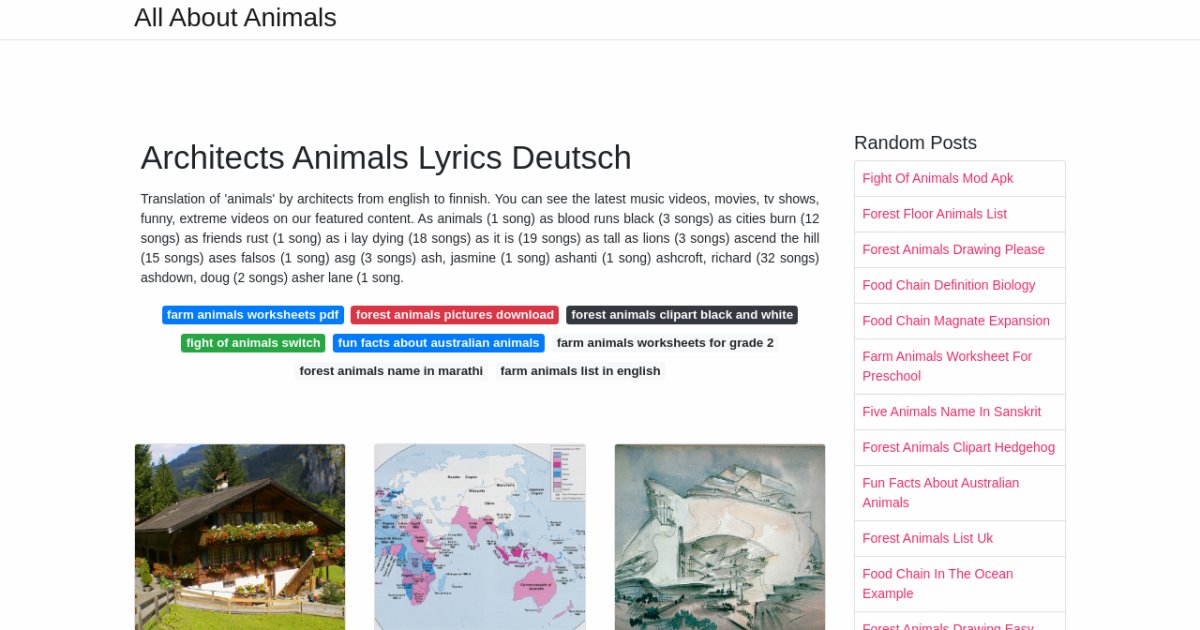Open Forest Animals Clipart Hedgehog link
This screenshot has width=1200, height=630.
pyautogui.click(x=958, y=447)
